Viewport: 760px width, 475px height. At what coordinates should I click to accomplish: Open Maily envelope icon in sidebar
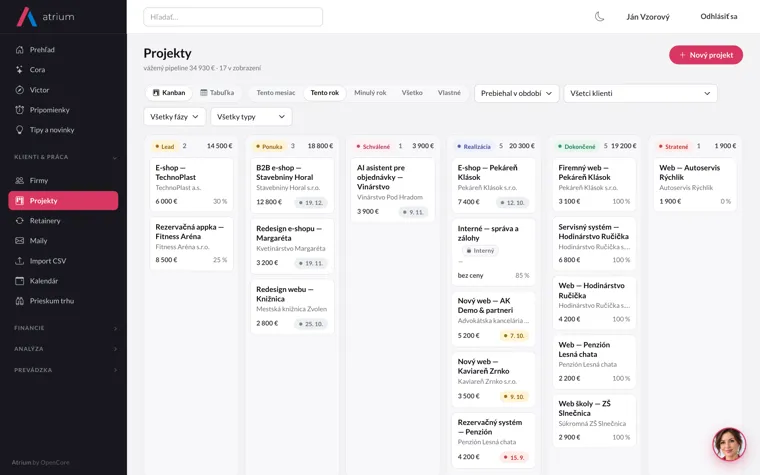tap(19, 240)
